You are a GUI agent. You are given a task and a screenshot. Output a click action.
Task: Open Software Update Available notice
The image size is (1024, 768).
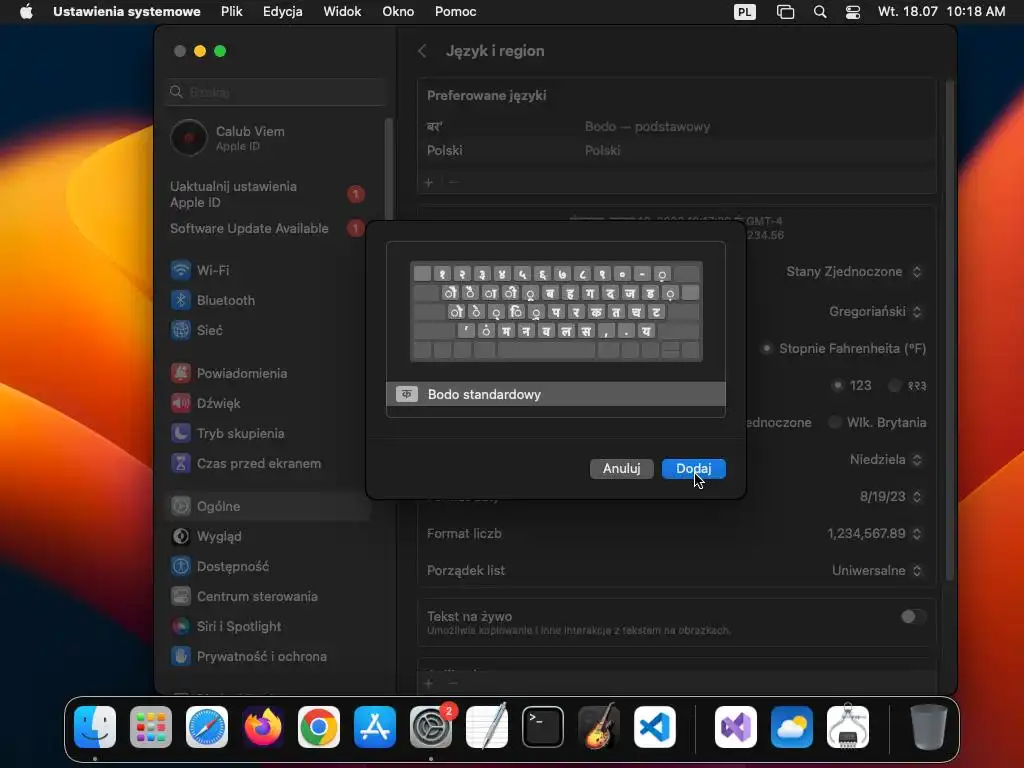[x=268, y=229]
